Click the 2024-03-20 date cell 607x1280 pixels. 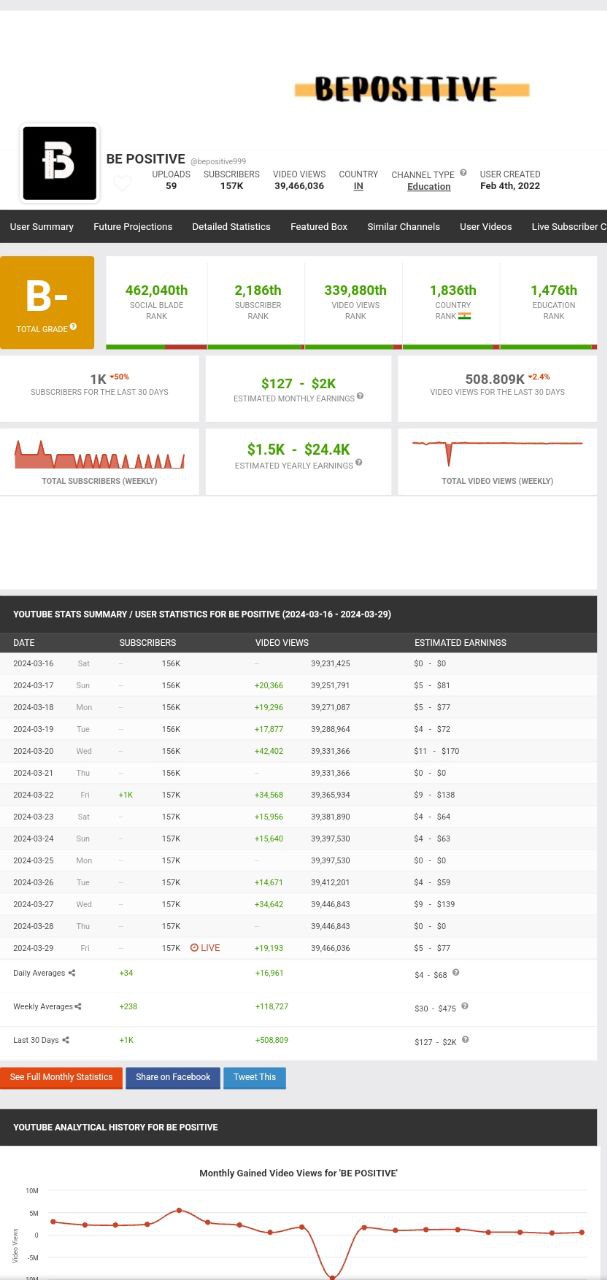[33, 751]
